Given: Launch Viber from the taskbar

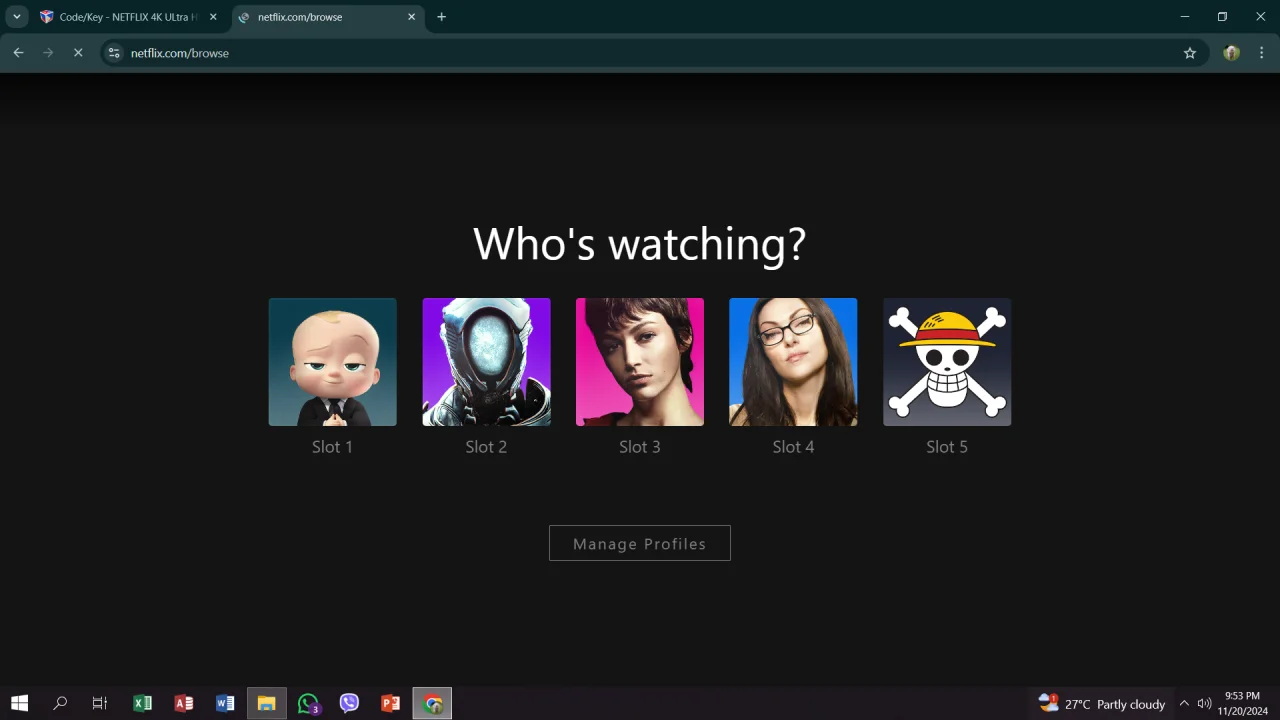Looking at the screenshot, I should pos(349,704).
